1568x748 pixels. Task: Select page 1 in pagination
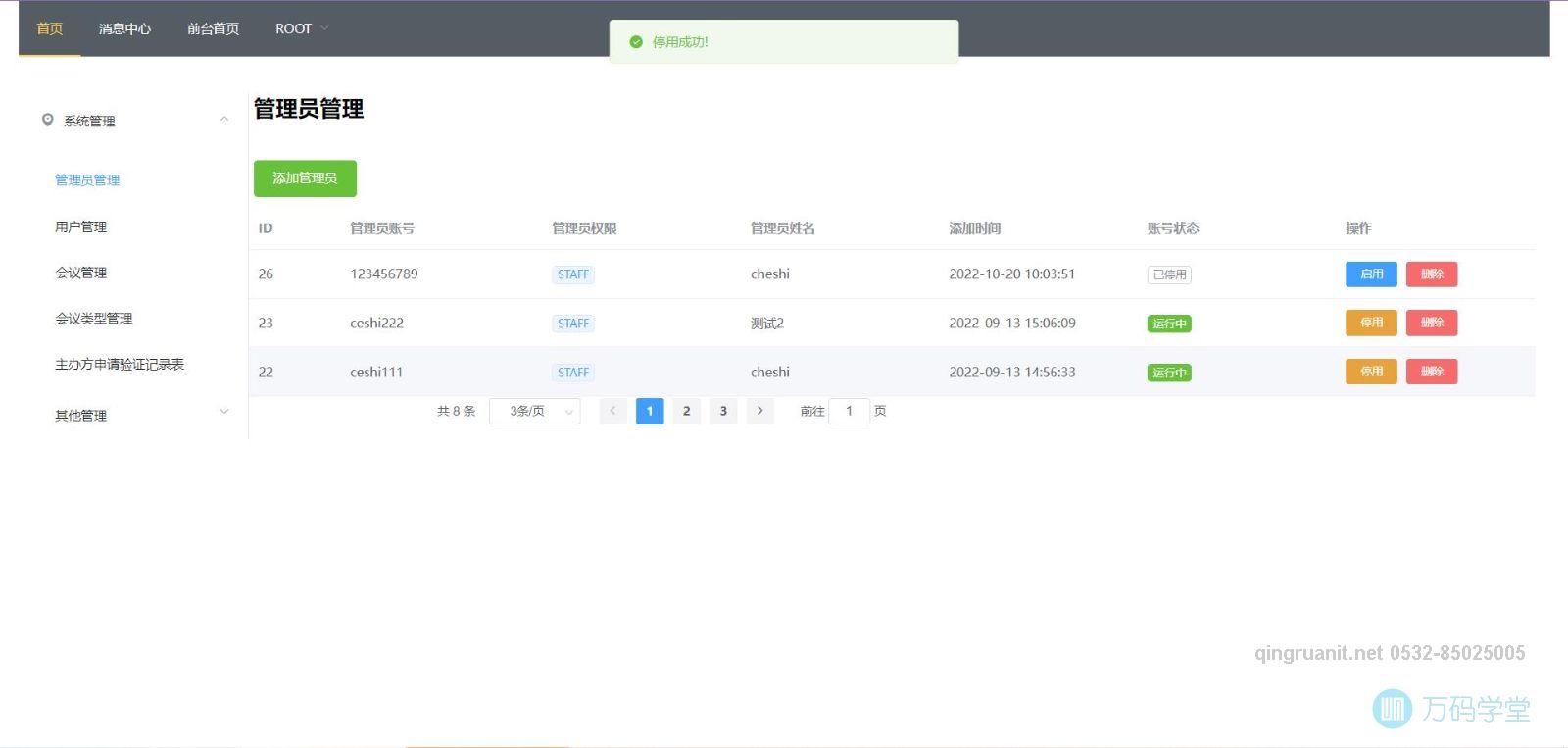(650, 411)
